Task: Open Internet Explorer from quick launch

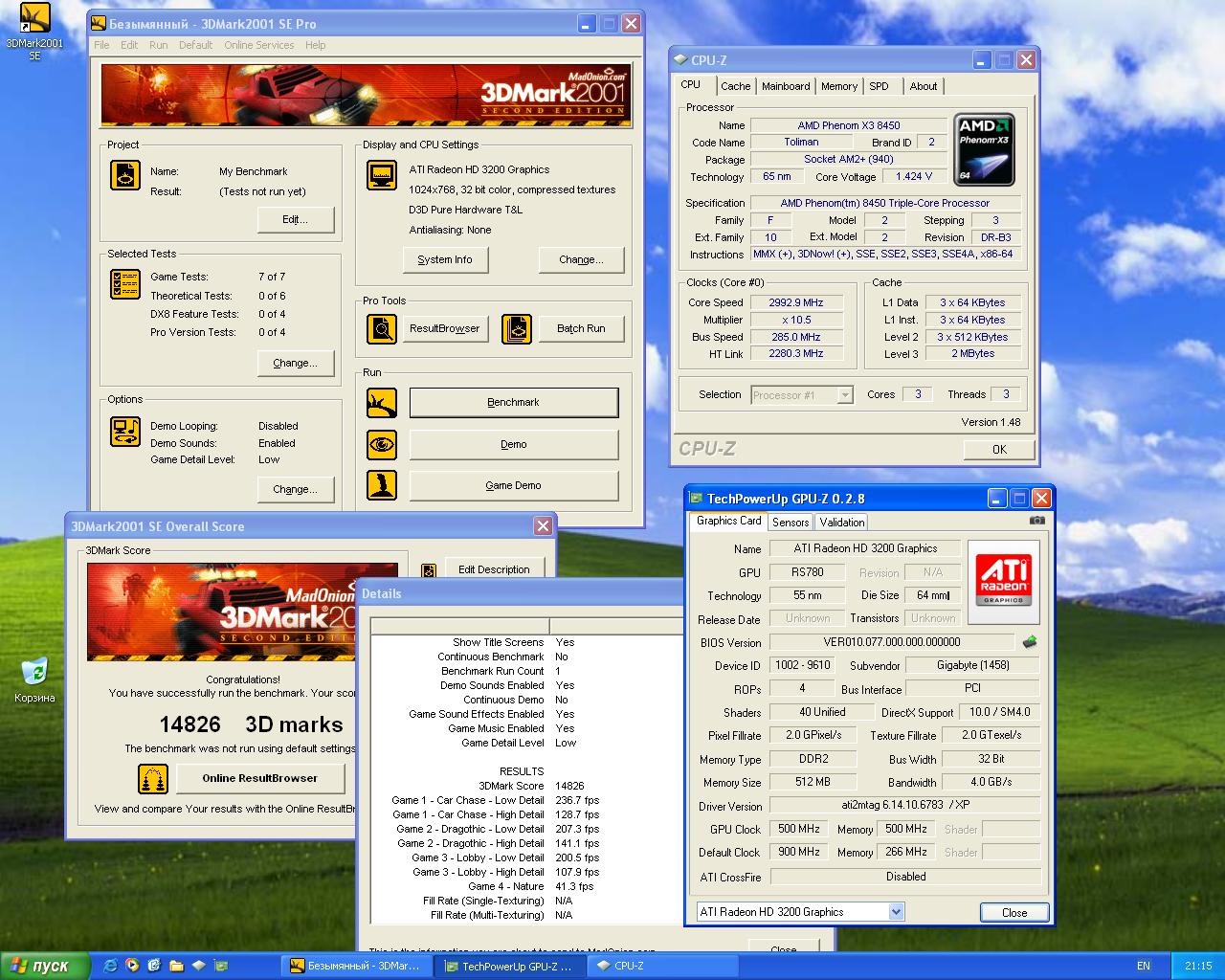Action: tap(112, 966)
